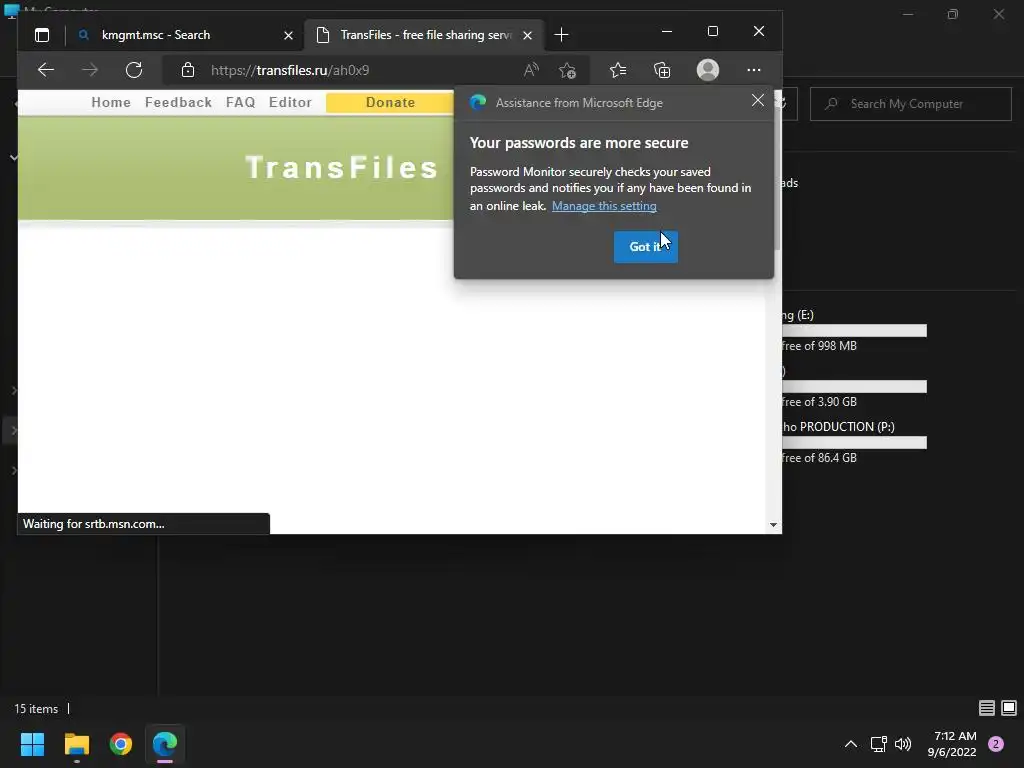Open Manage this setting link
This screenshot has width=1024, height=768.
pyautogui.click(x=604, y=206)
